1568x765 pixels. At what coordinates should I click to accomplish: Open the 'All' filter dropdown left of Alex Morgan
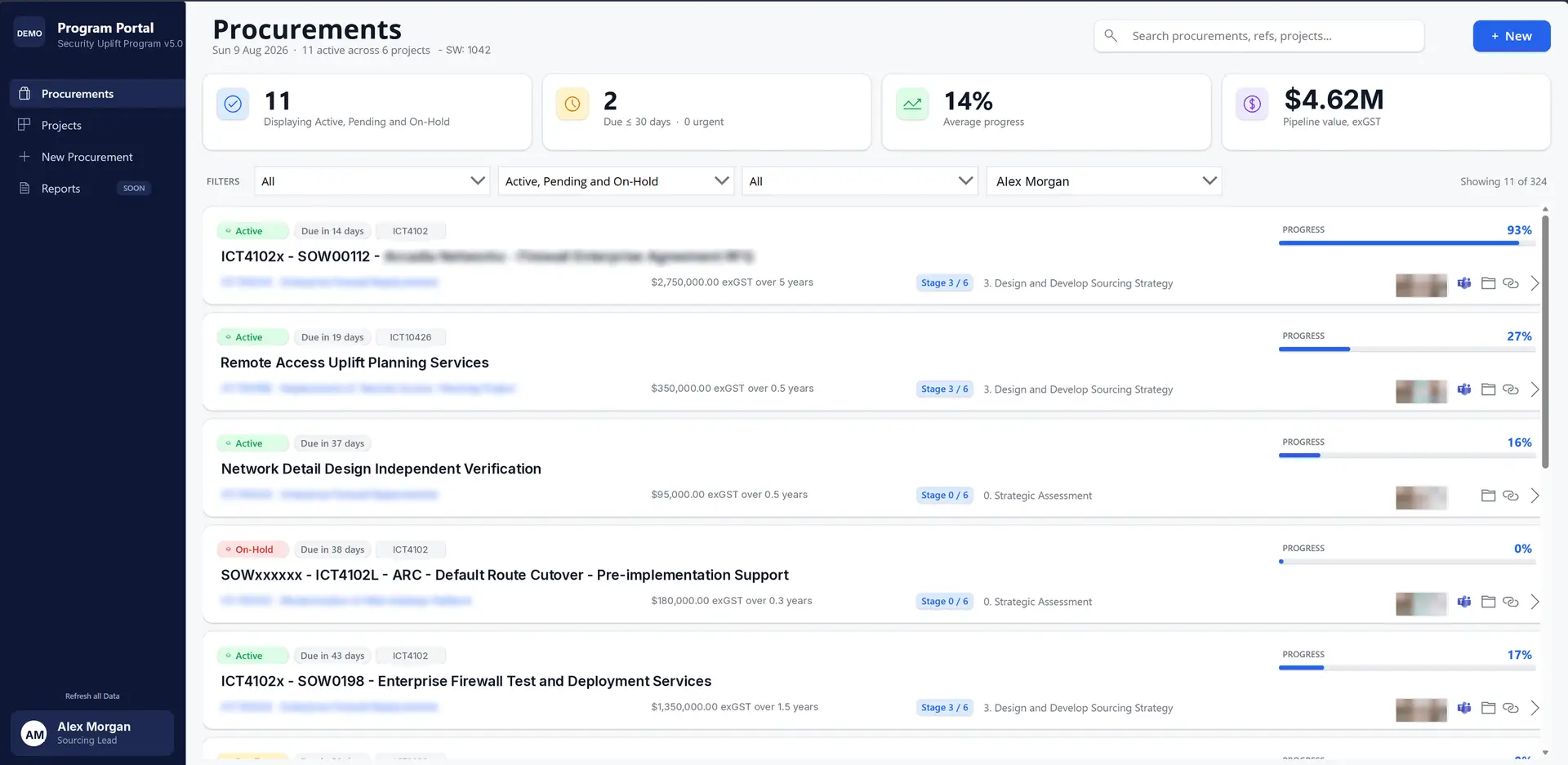[x=860, y=181]
